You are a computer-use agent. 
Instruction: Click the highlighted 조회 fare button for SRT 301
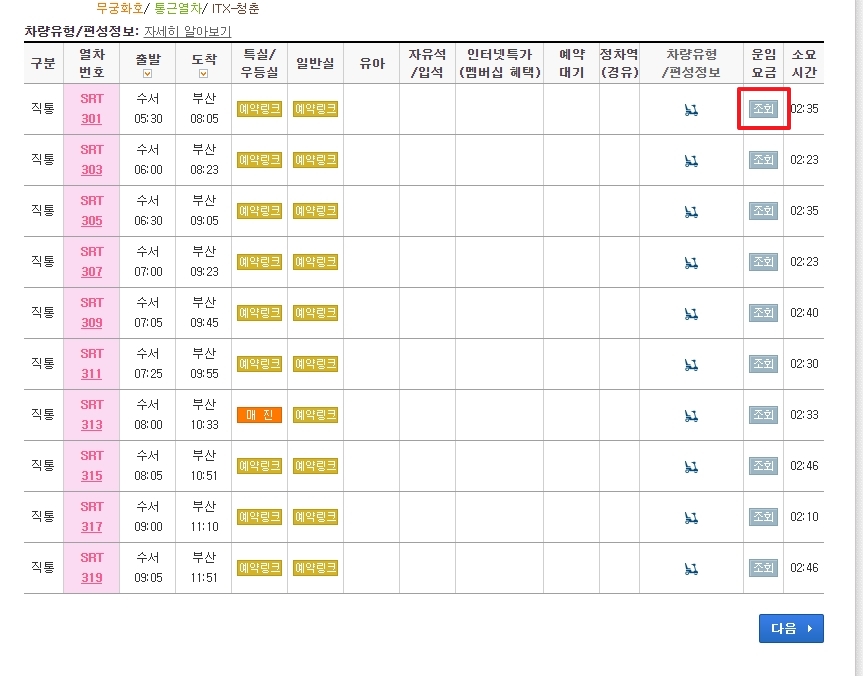(x=763, y=108)
